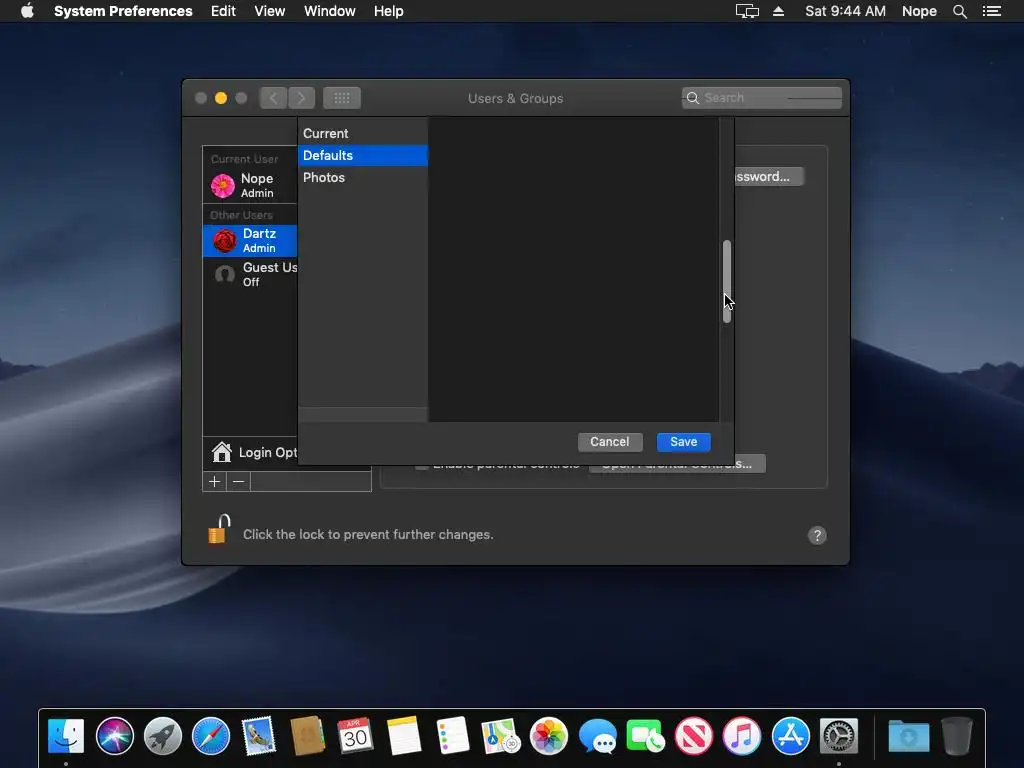This screenshot has width=1024, height=768.
Task: Open Finder from the Dock
Action: (x=66, y=736)
